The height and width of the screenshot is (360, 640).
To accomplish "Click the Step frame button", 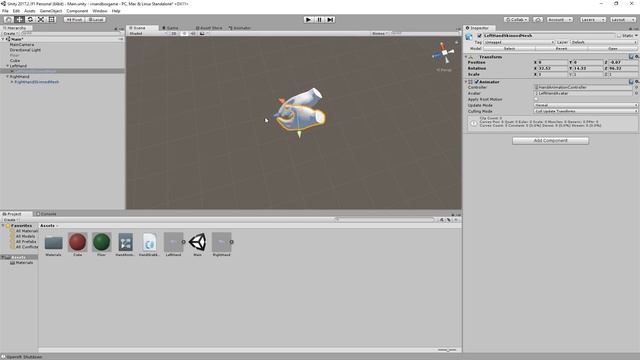I will pos(330,20).
